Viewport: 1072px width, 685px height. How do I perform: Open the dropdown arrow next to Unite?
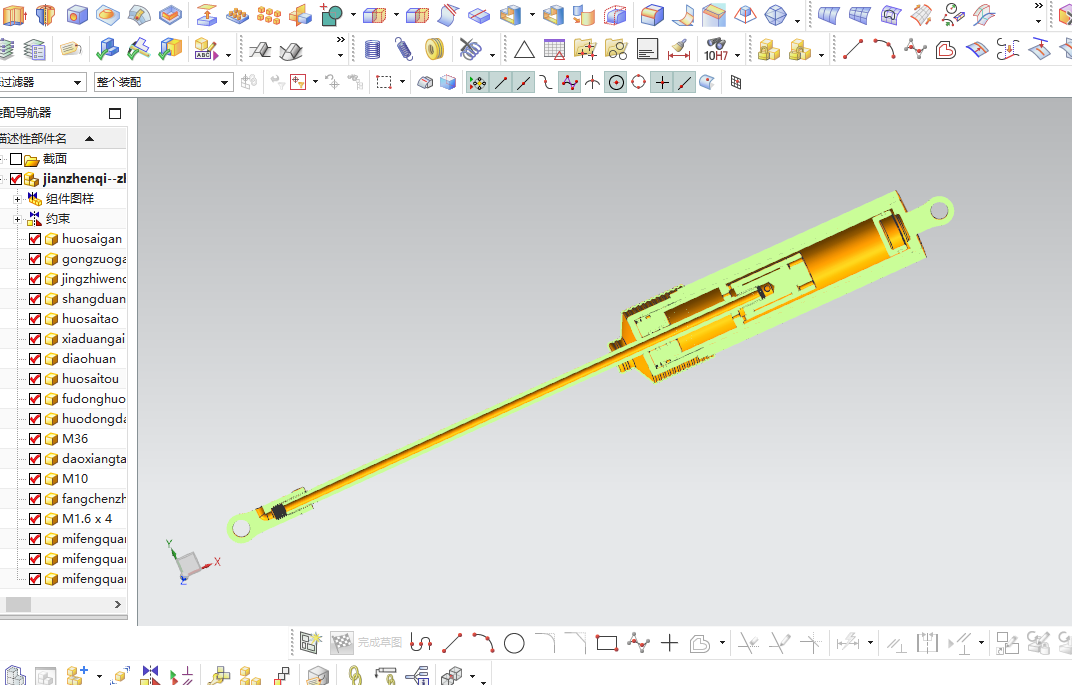click(353, 14)
